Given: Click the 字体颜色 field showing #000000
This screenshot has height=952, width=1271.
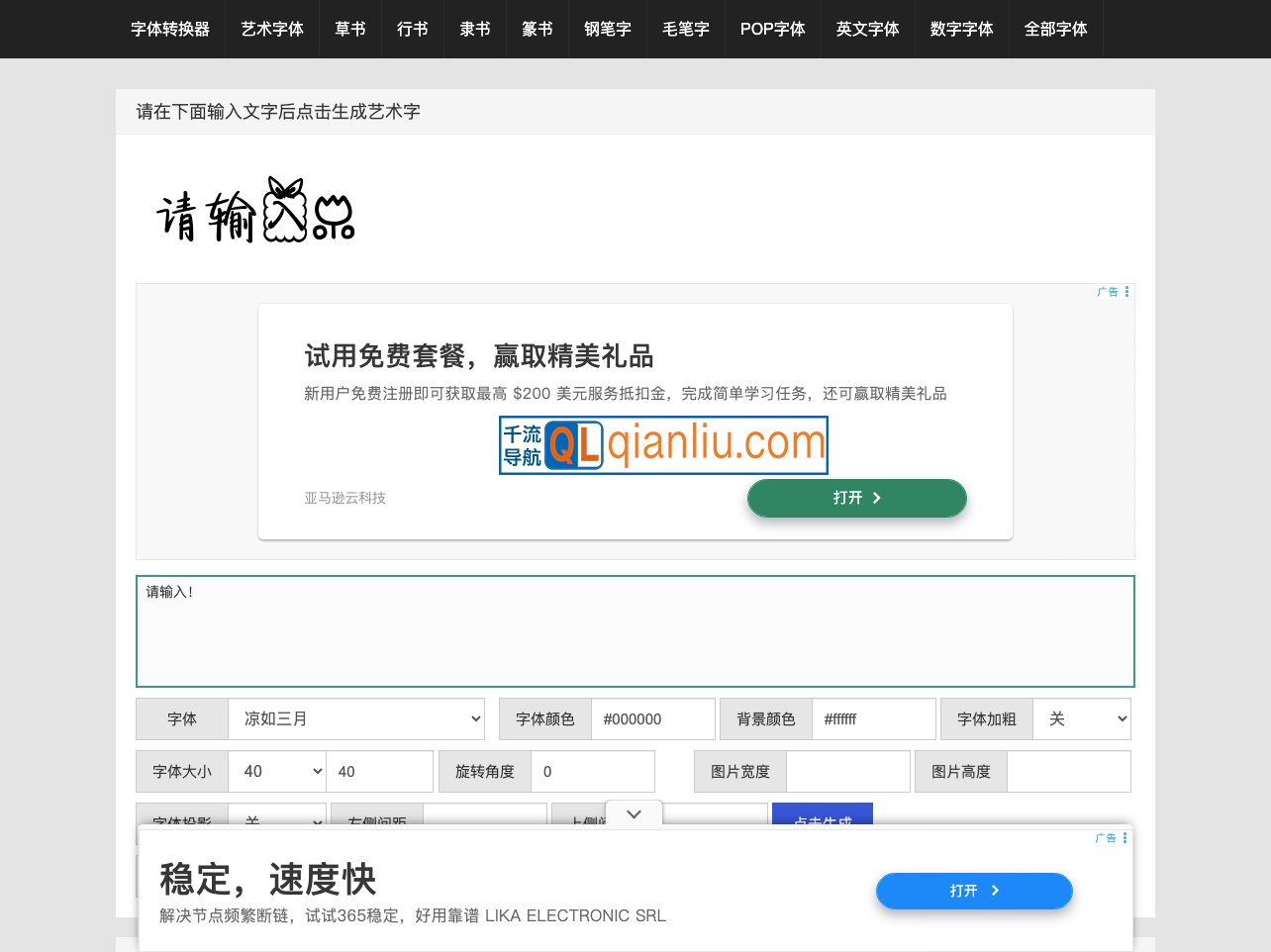Looking at the screenshot, I should click(653, 718).
